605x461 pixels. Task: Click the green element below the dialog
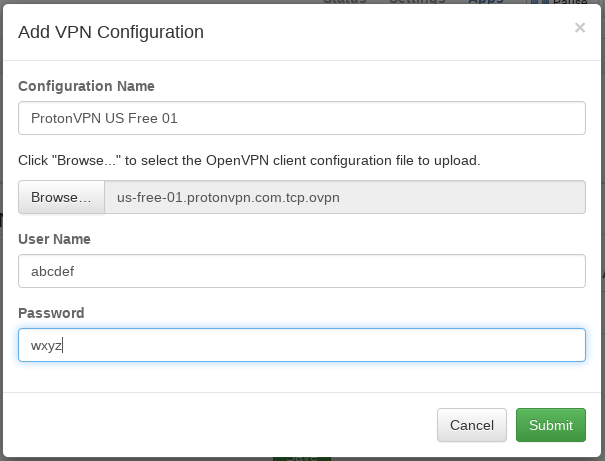coord(303,457)
